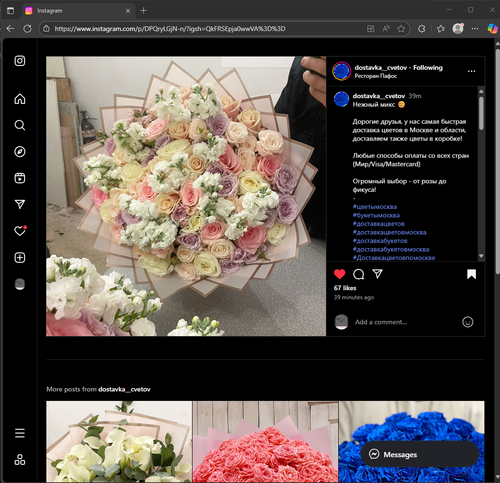Add page to favorites star icon
The width and height of the screenshot is (500, 483).
pyautogui.click(x=401, y=29)
